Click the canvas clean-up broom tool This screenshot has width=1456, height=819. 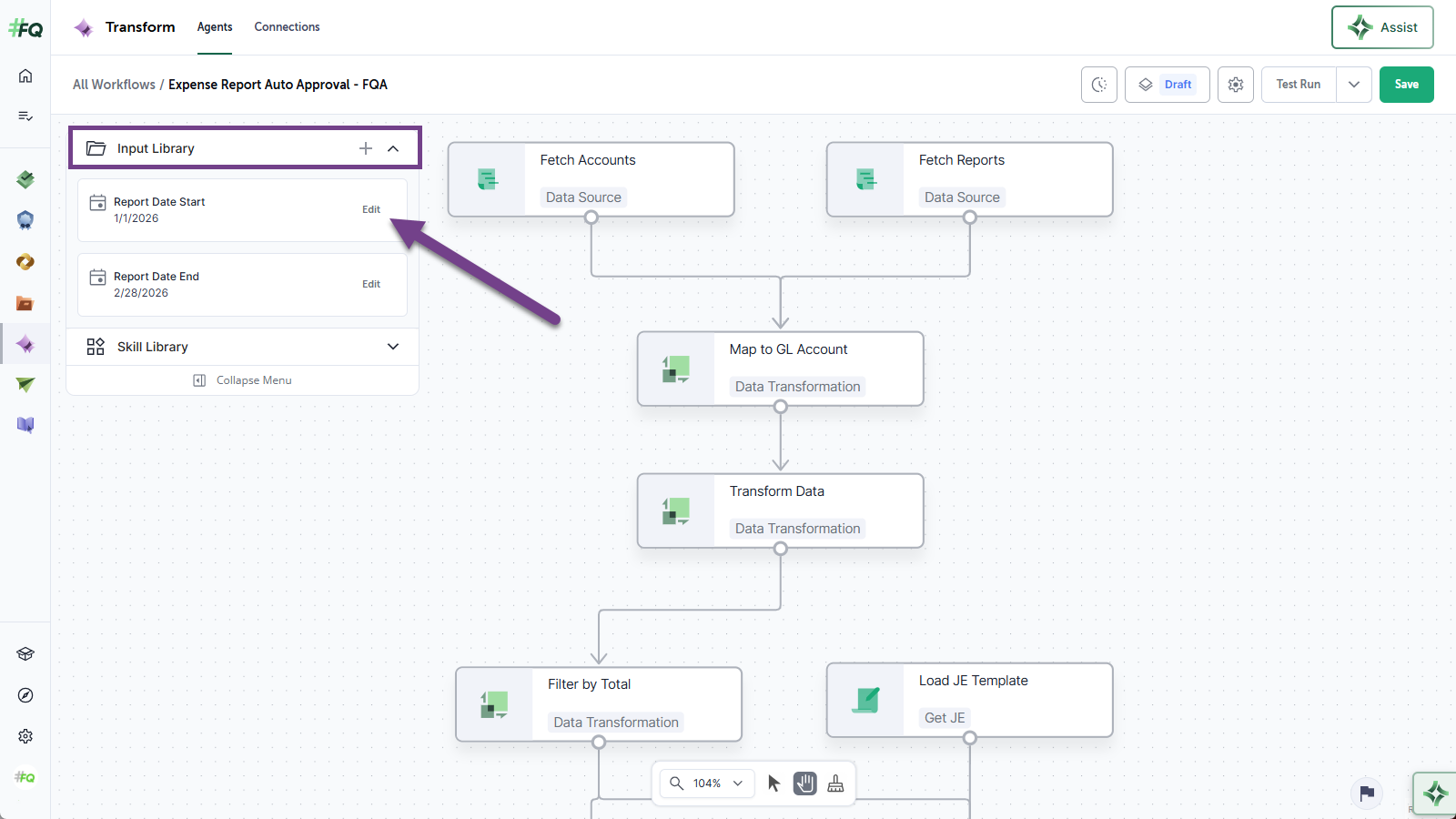(835, 784)
